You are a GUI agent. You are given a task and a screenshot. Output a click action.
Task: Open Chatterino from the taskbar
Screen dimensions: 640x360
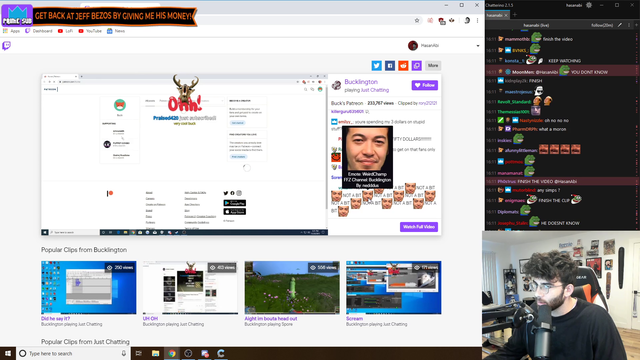coord(221,353)
